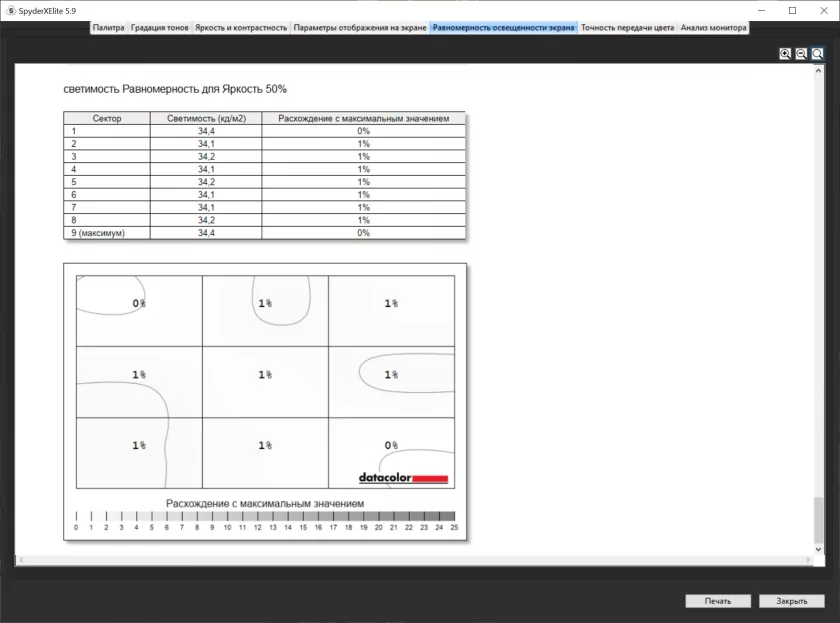
Task: Switch to the Градация тонов tab
Action: 159,28
